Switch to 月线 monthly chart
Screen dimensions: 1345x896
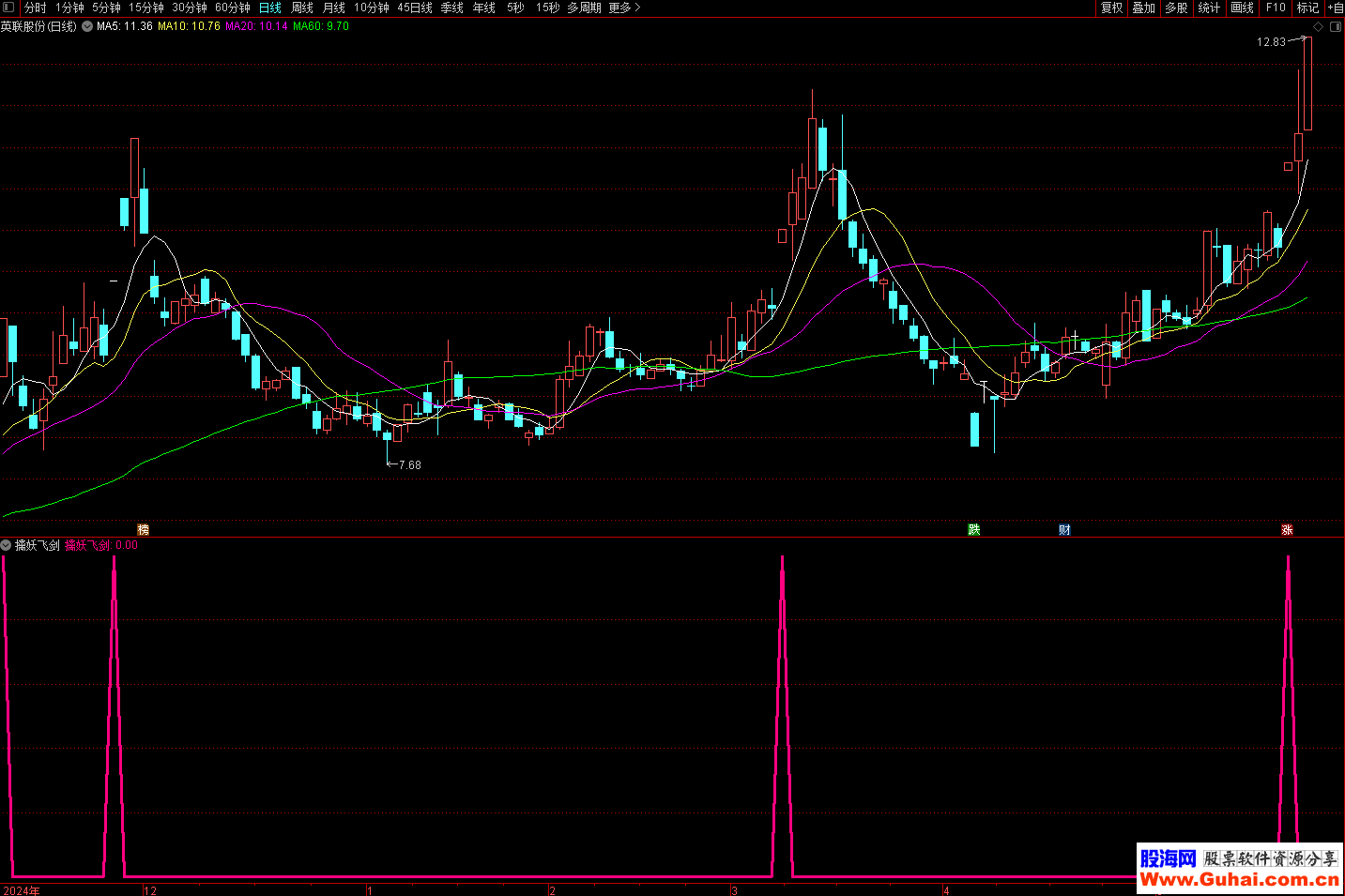tap(334, 8)
